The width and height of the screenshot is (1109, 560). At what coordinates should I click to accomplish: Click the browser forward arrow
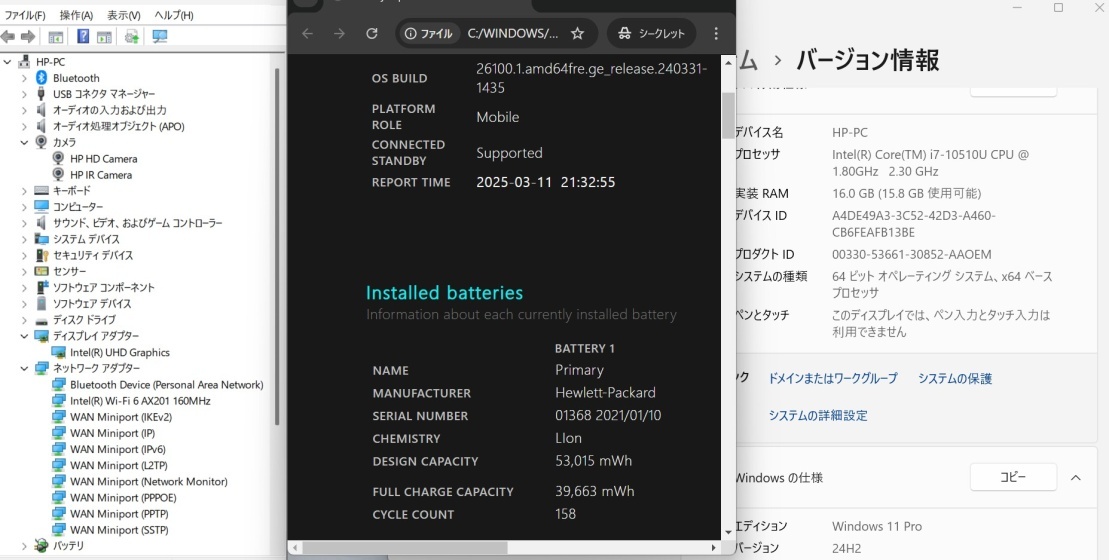(x=339, y=33)
